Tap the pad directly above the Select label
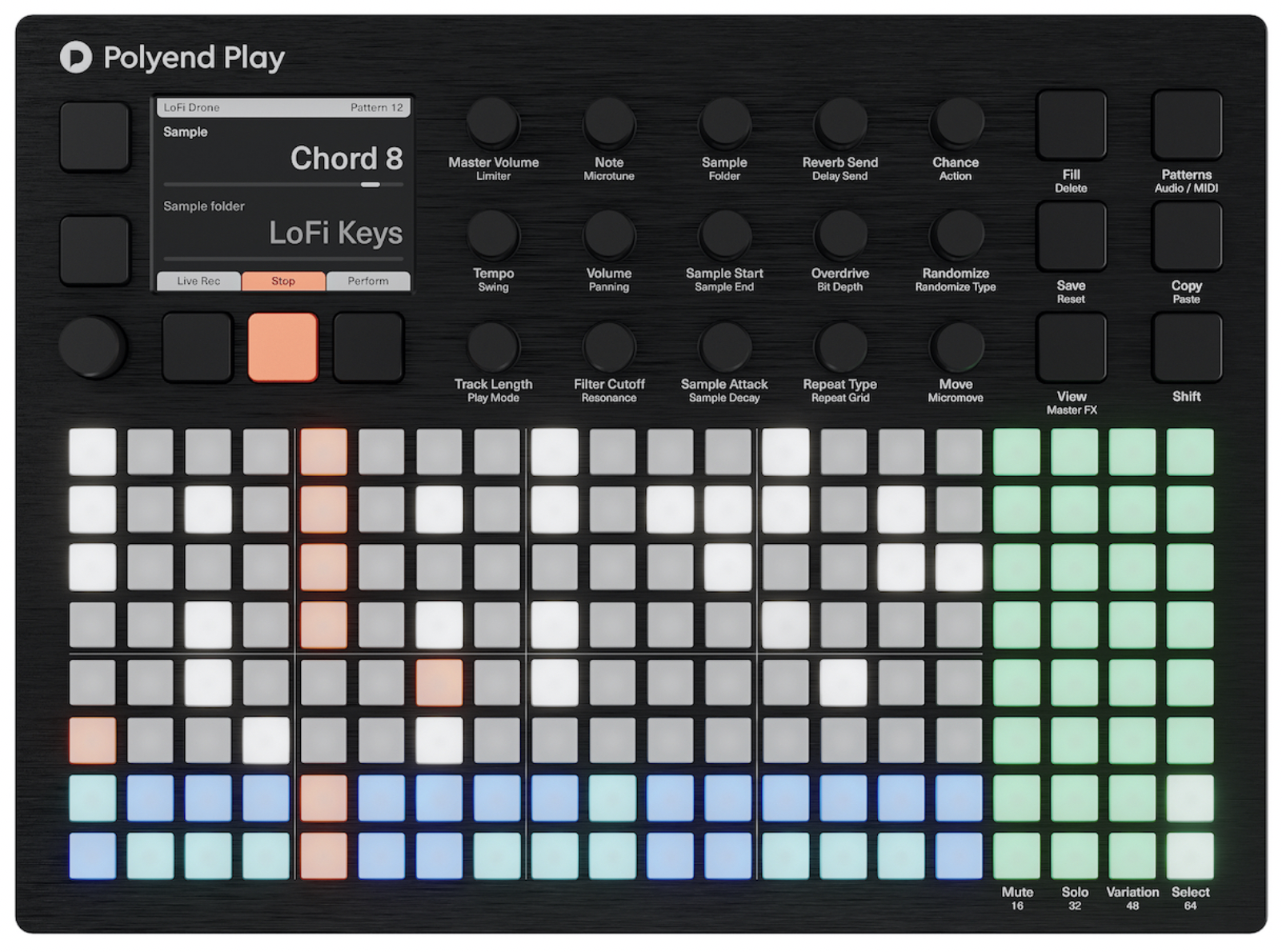 tap(1190, 856)
